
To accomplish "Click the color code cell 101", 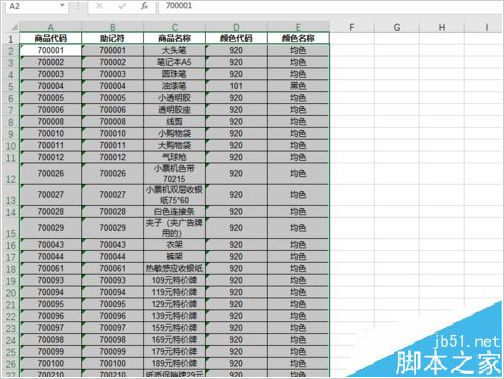I will [x=236, y=86].
